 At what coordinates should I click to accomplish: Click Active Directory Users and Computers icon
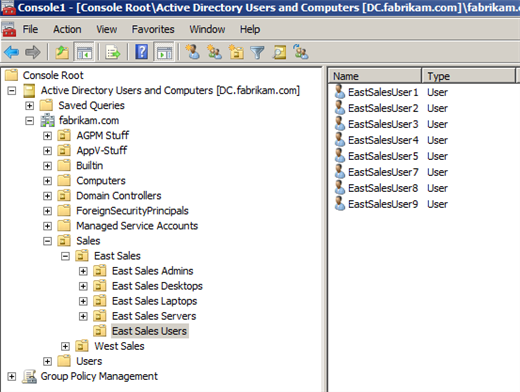[x=29, y=90]
